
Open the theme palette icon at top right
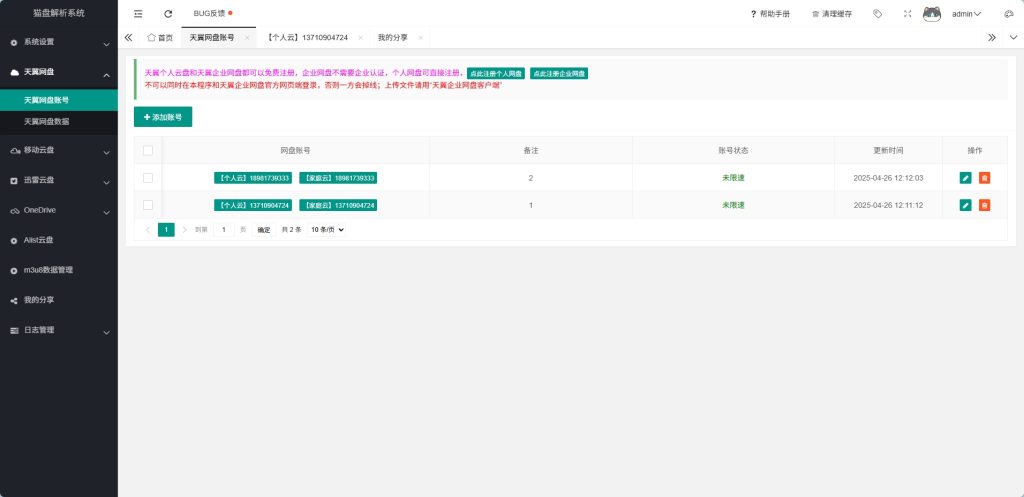click(x=1007, y=14)
